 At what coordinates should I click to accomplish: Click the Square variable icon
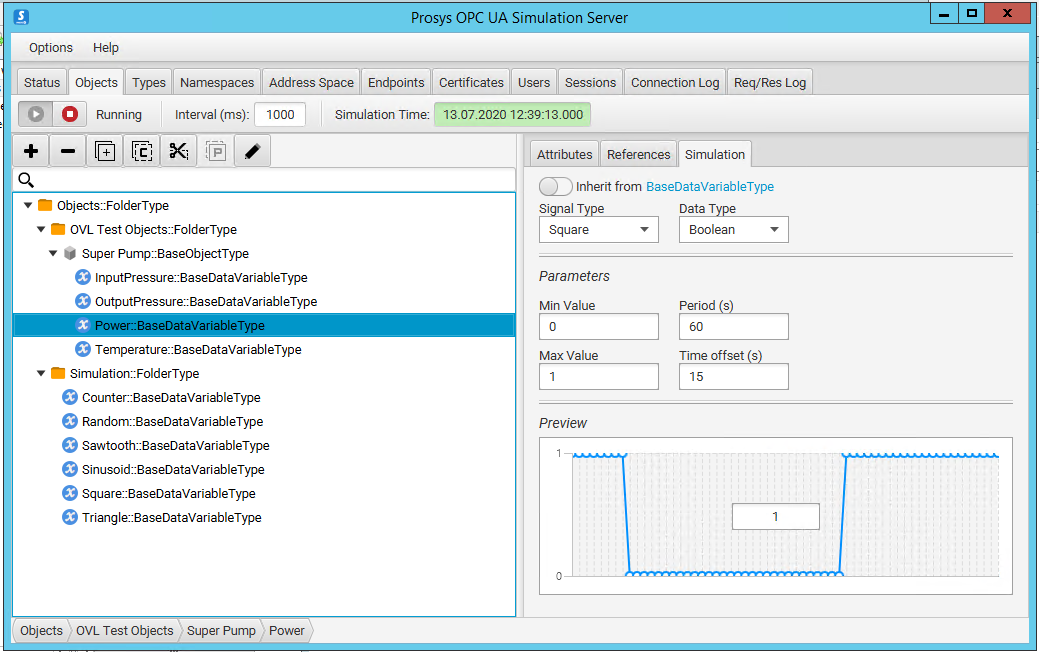70,493
